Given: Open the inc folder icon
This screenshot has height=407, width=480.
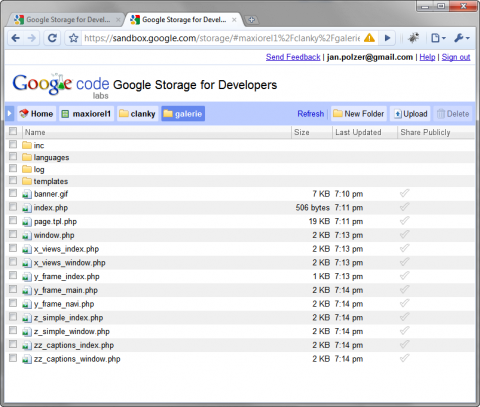Looking at the screenshot, I should pos(27,145).
